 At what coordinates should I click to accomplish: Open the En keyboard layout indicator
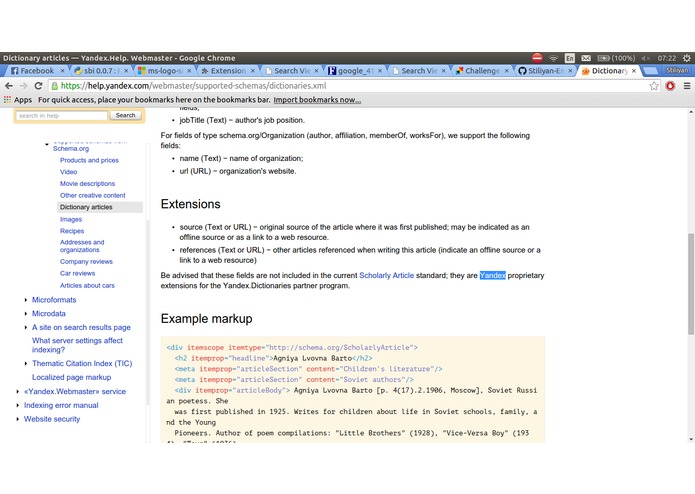point(570,58)
